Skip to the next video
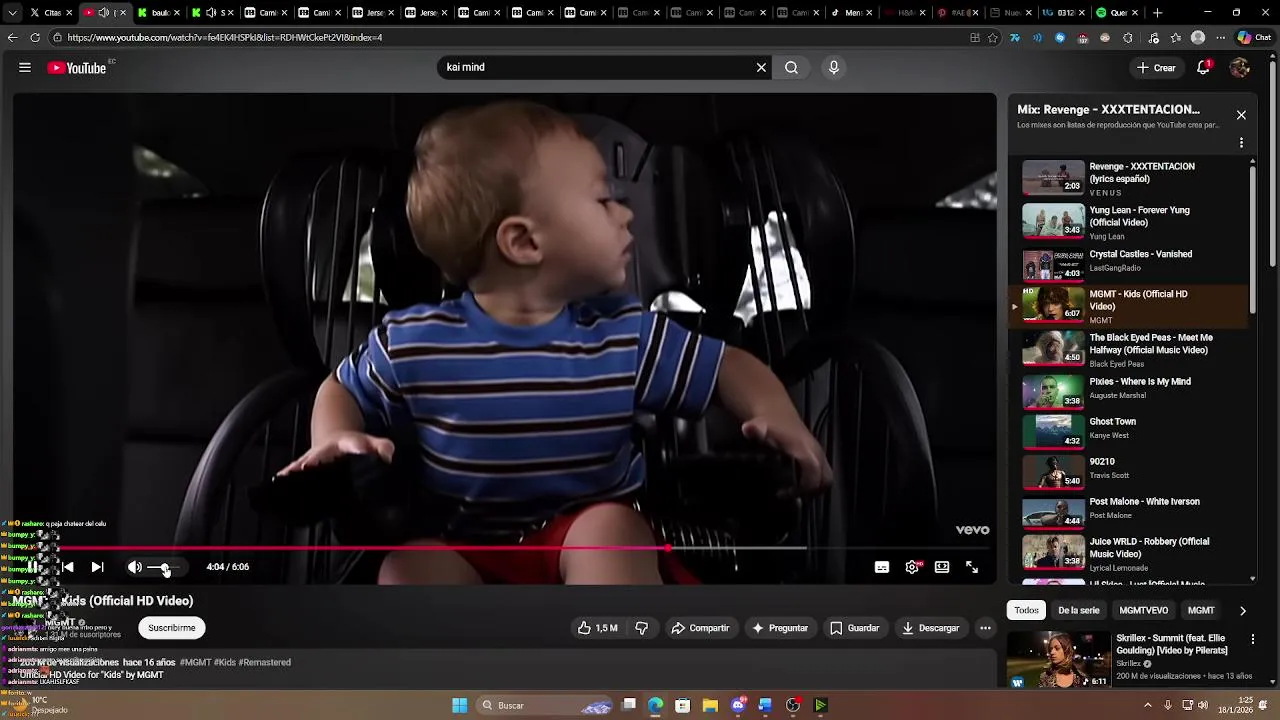The height and width of the screenshot is (720, 1280). [97, 567]
